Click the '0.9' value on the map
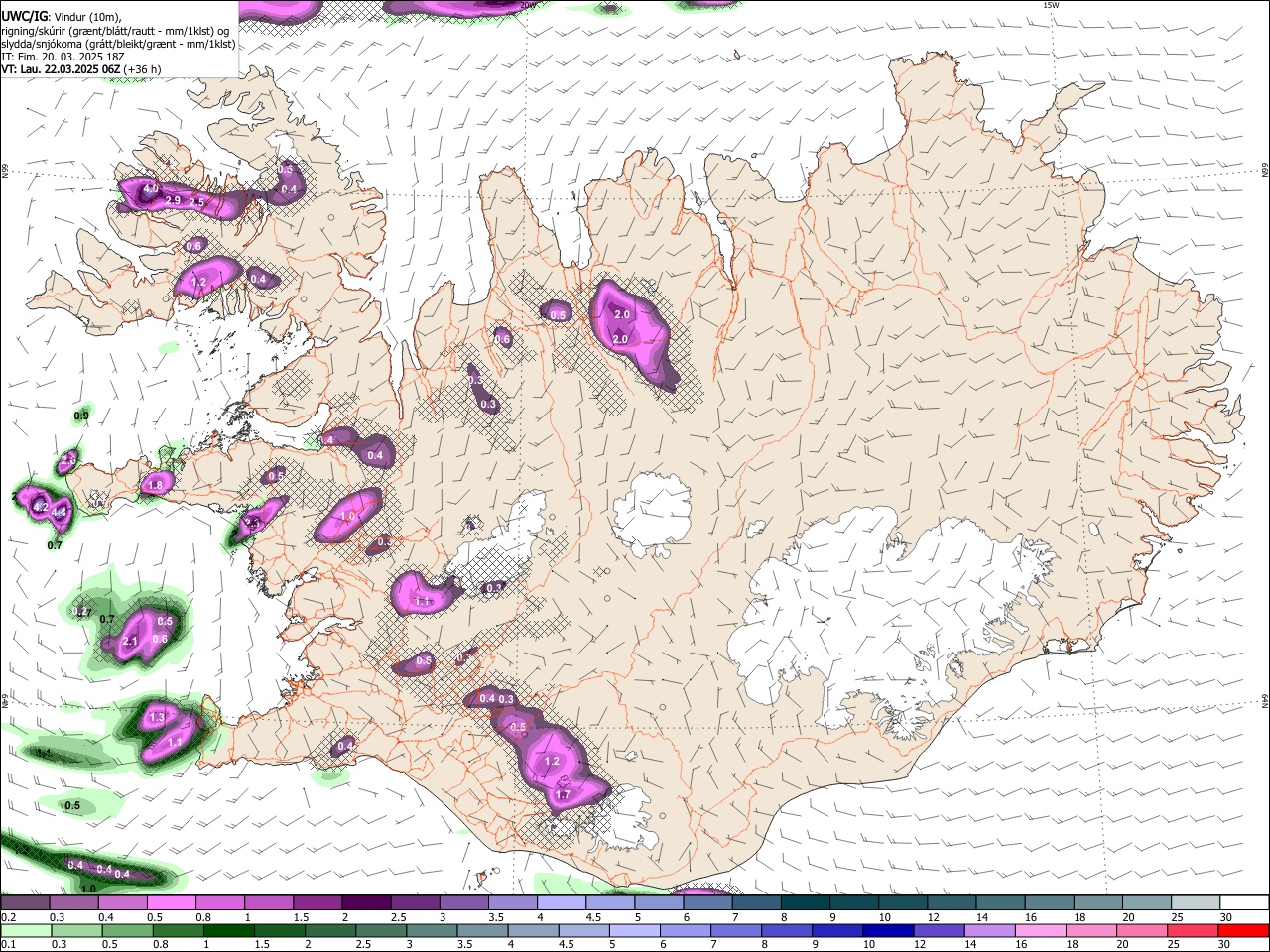Image resolution: width=1270 pixels, height=952 pixels. click(81, 416)
